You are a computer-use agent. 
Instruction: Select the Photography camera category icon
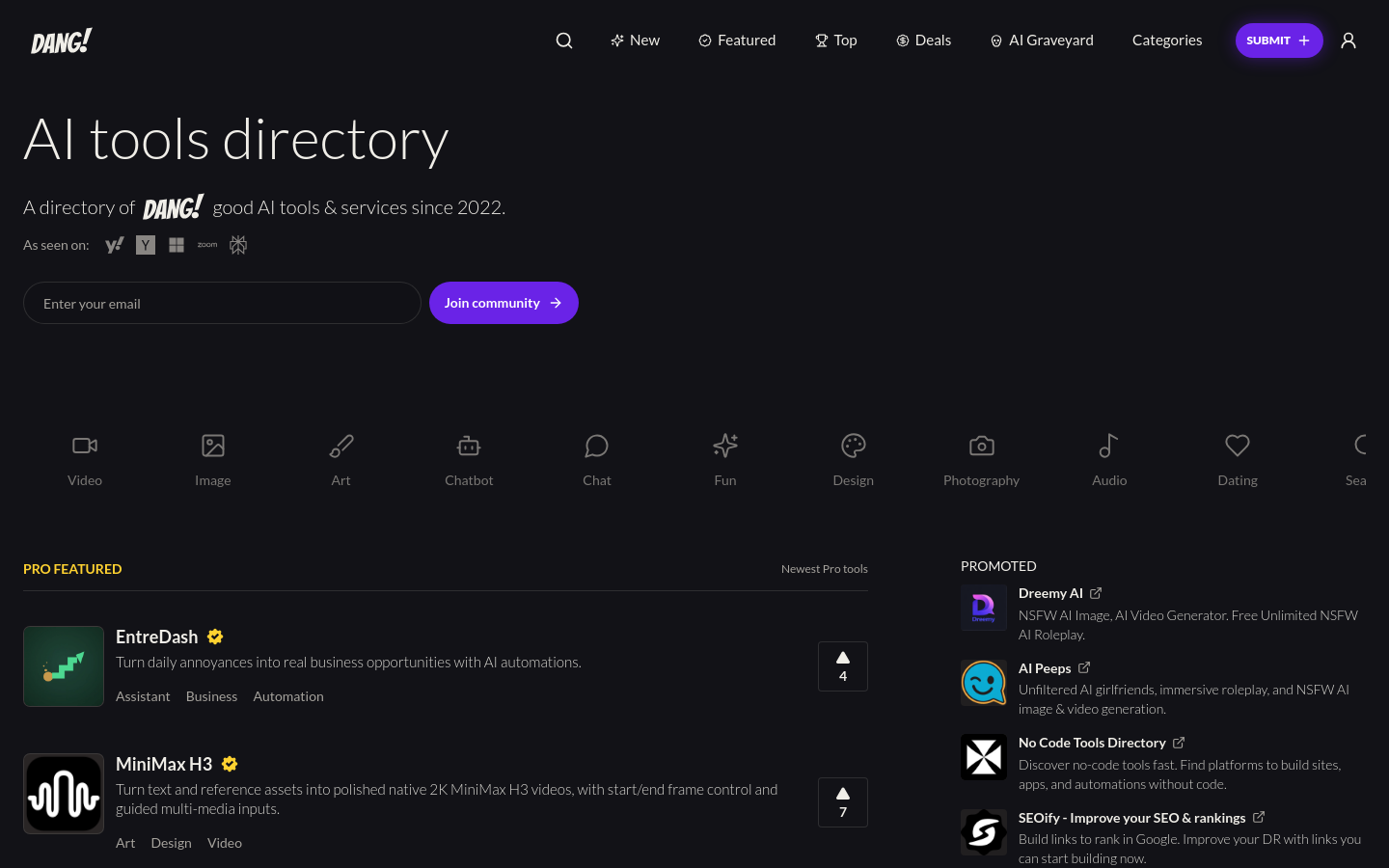pyautogui.click(x=982, y=446)
